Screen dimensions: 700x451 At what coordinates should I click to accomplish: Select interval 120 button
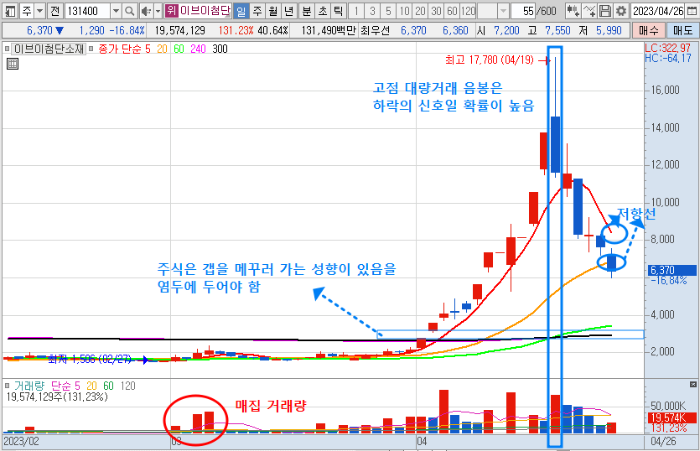468,11
